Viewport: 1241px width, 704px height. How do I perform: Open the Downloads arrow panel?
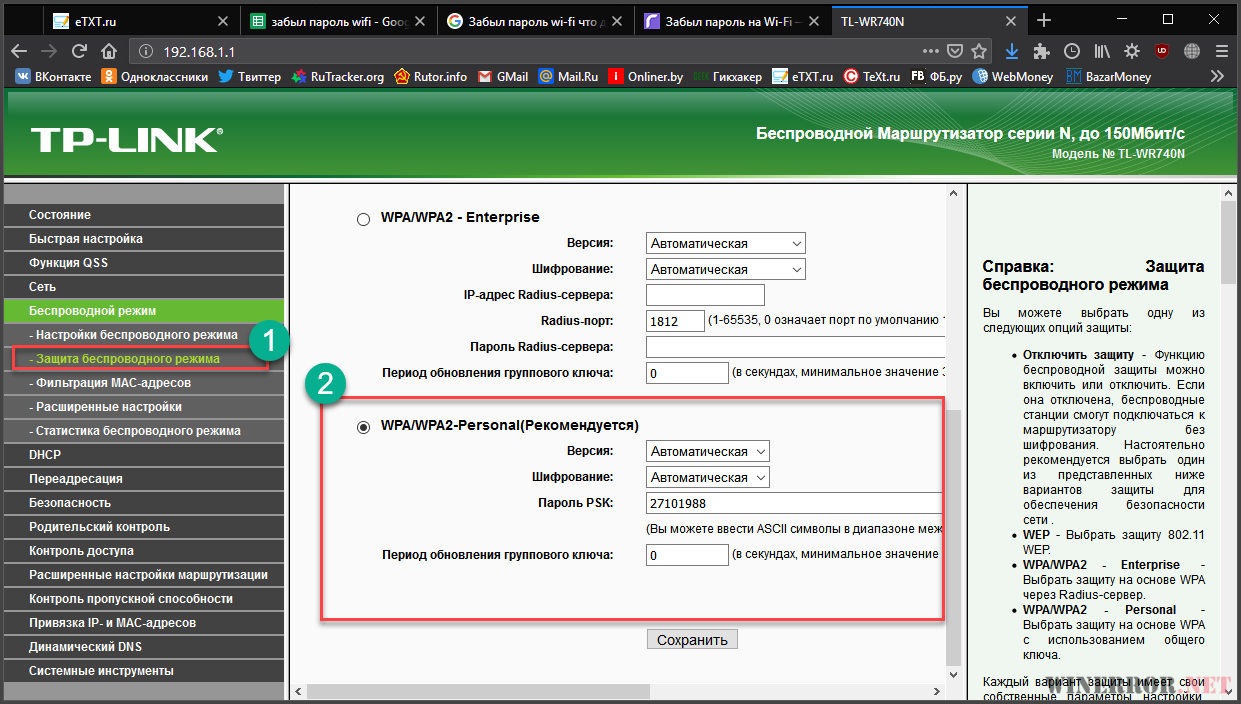tap(1012, 50)
